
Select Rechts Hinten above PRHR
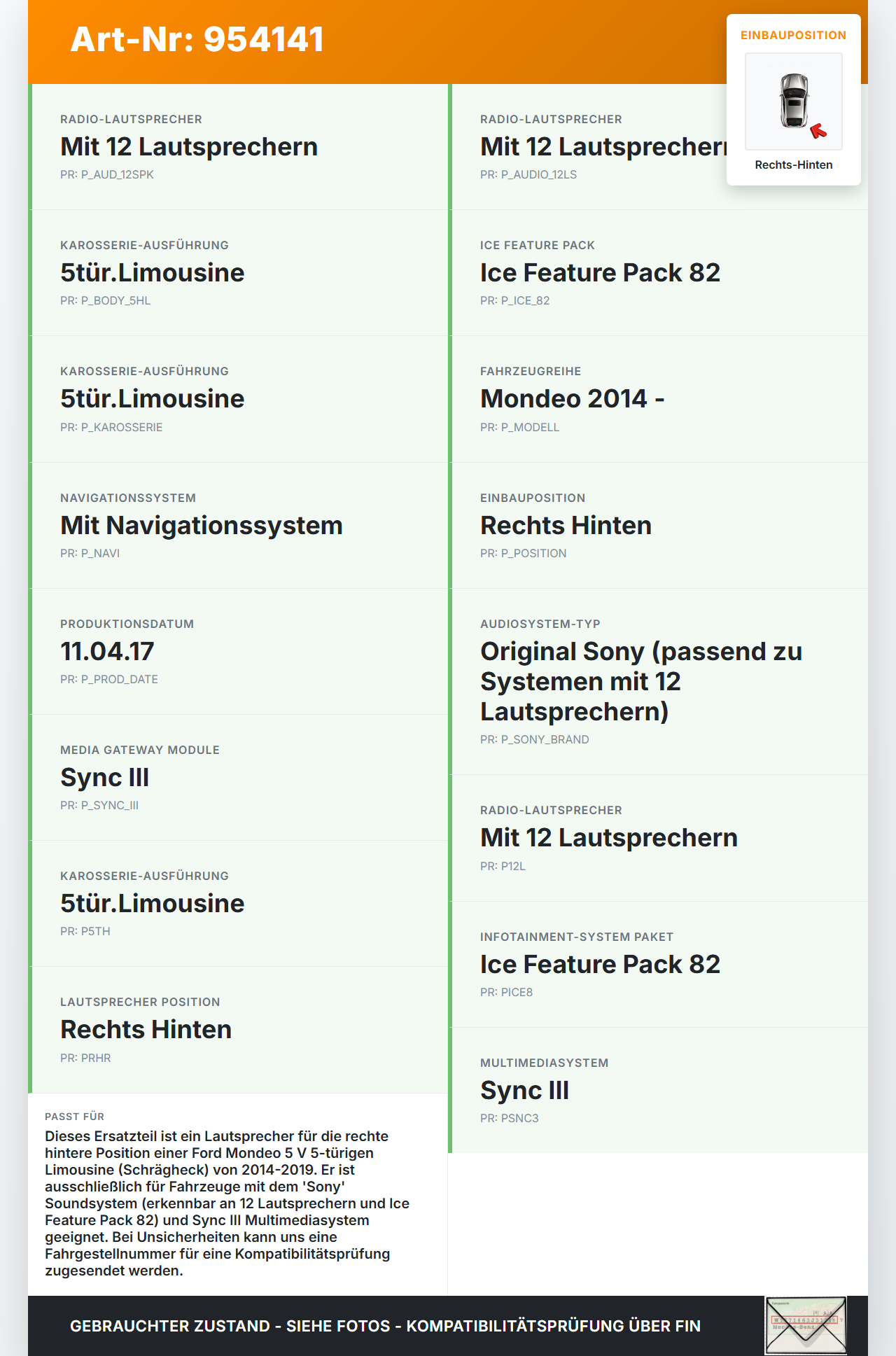click(146, 1029)
